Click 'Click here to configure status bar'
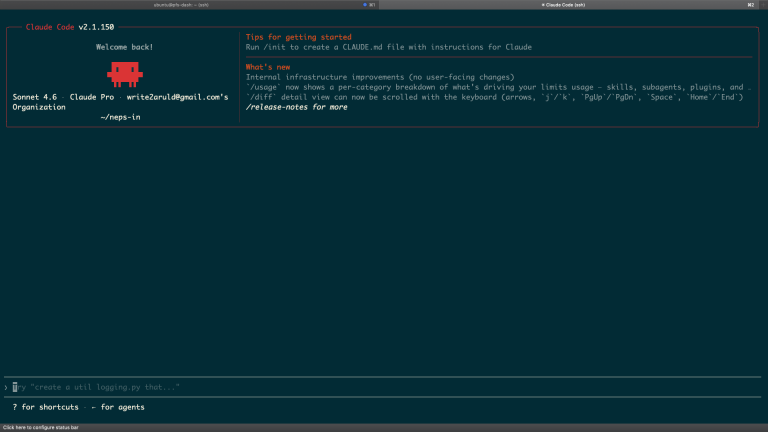Viewport: 768px width, 432px height. click(41, 428)
